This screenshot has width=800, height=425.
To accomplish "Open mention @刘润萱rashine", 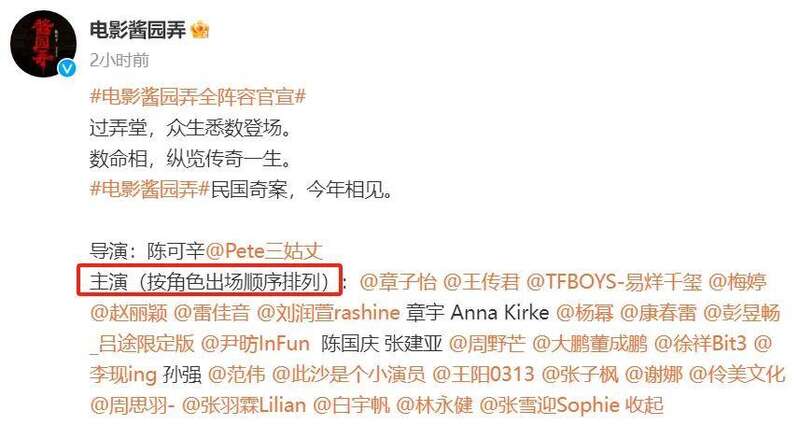I will click(328, 312).
